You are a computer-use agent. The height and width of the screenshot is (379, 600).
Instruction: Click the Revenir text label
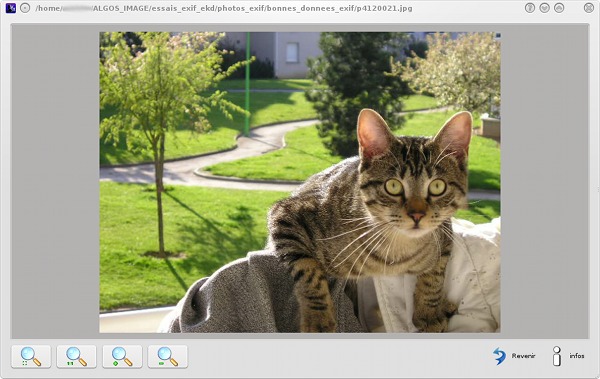(523, 356)
